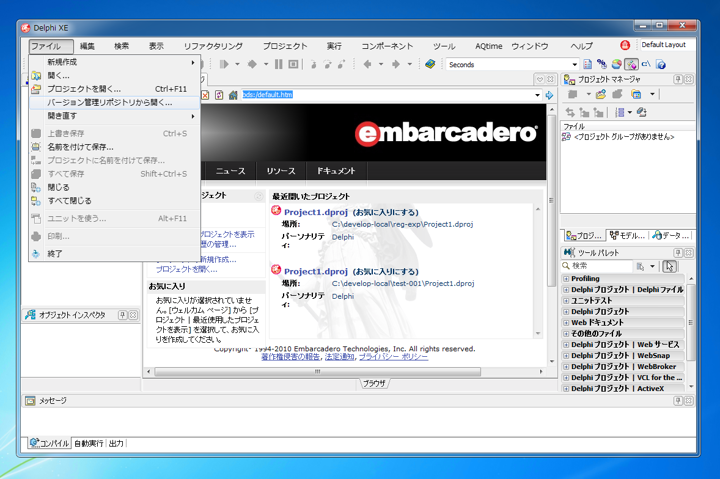Click the view window icon in Project Manager

(x=636, y=94)
